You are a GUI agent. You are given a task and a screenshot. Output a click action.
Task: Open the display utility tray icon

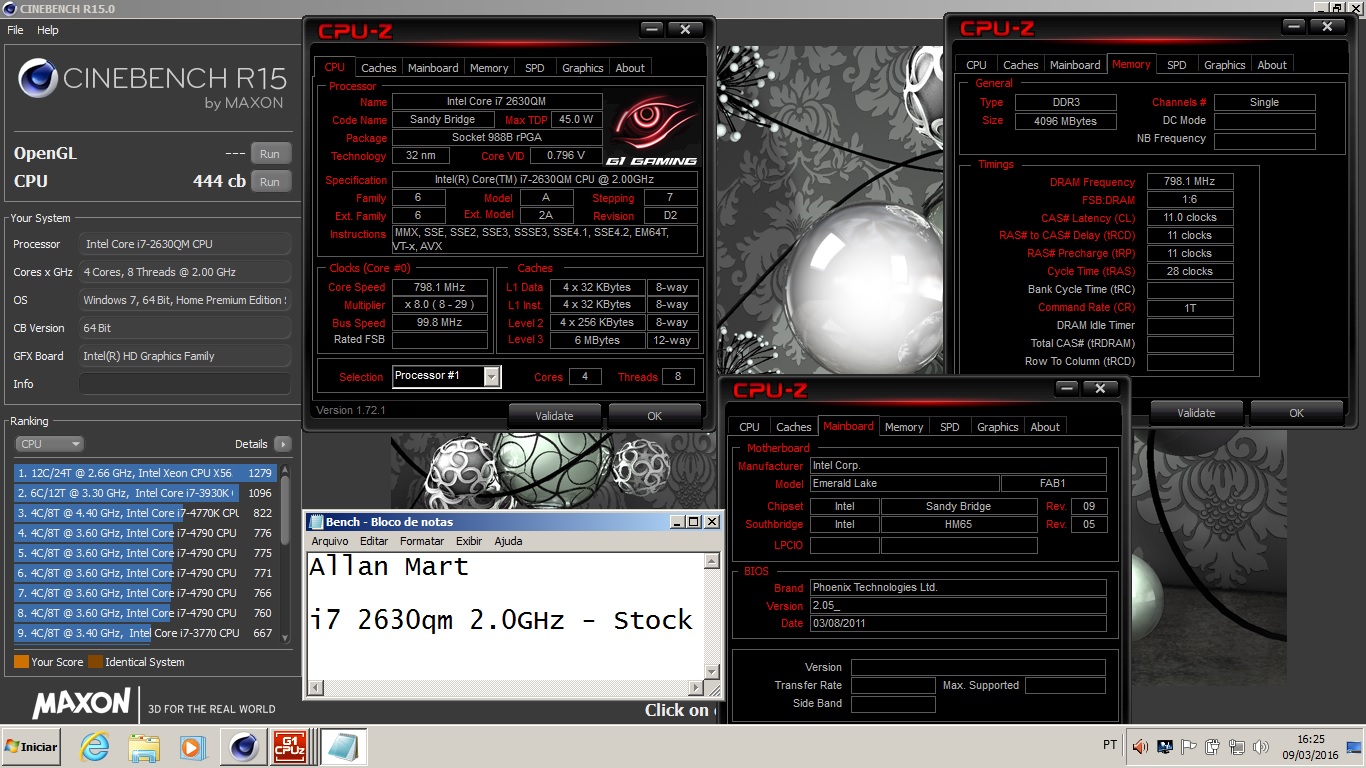click(1164, 746)
